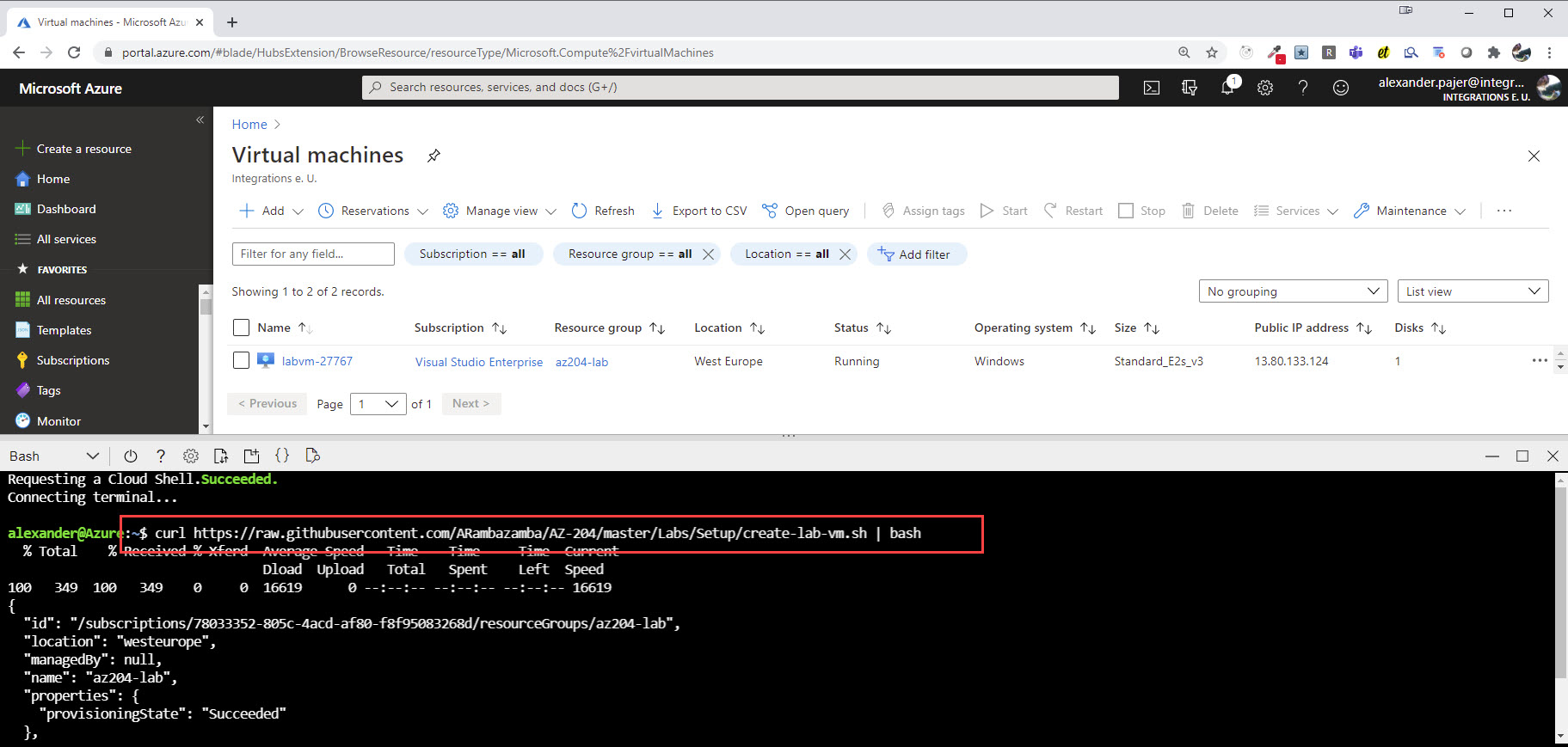The height and width of the screenshot is (747, 1568).
Task: Click the Filter for any field box
Action: [x=313, y=254]
